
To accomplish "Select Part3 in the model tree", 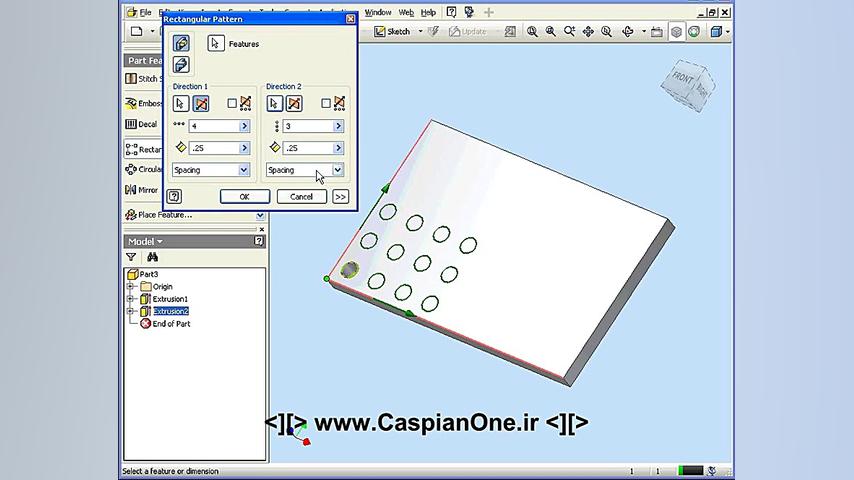I will [x=143, y=274].
